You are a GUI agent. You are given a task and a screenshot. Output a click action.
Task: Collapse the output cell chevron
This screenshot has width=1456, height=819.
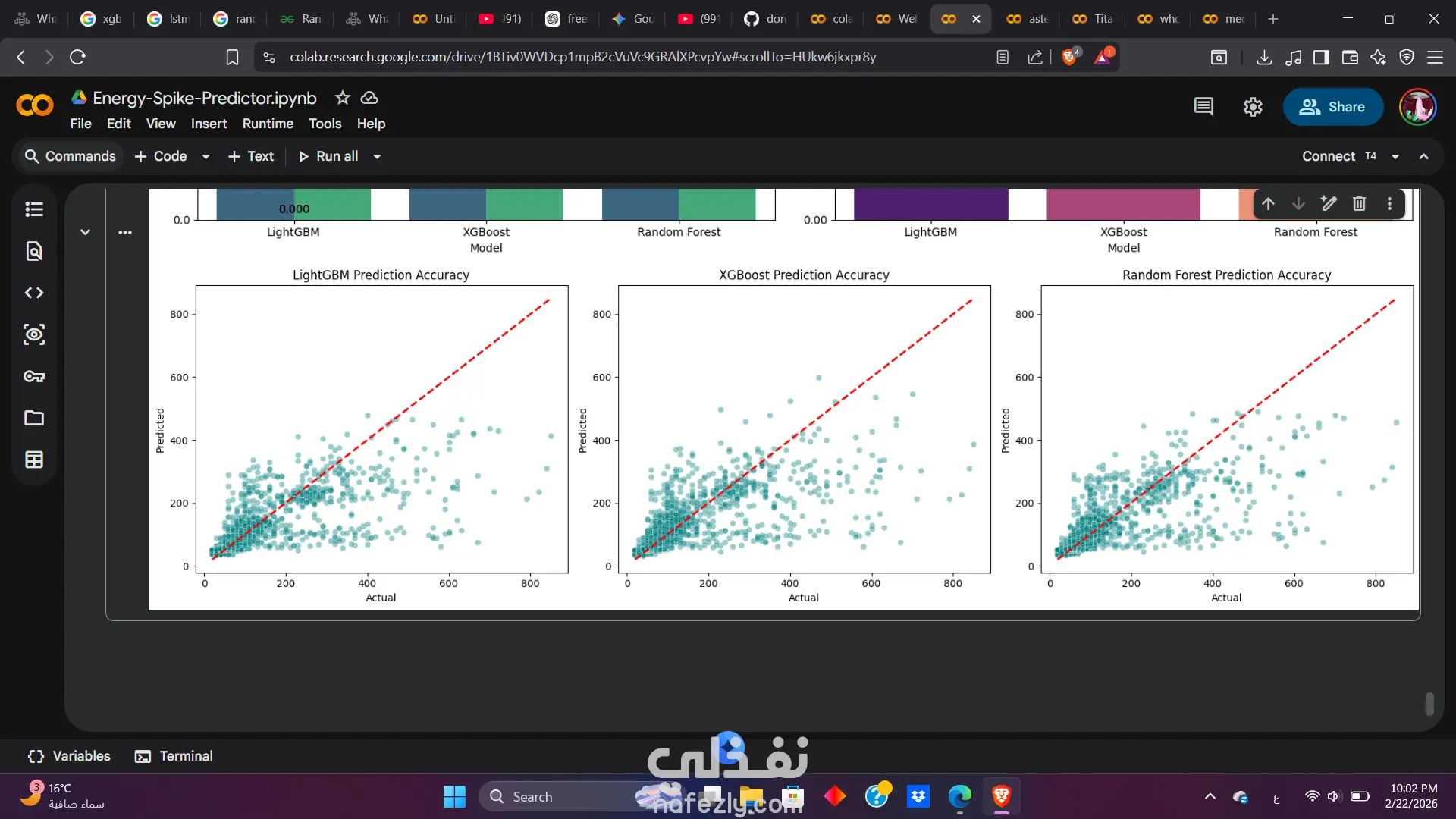(x=86, y=232)
